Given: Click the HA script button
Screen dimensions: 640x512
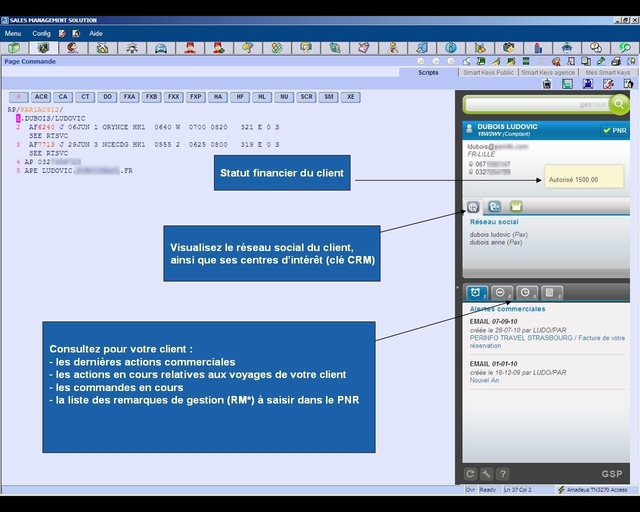Looking at the screenshot, I should (x=218, y=97).
